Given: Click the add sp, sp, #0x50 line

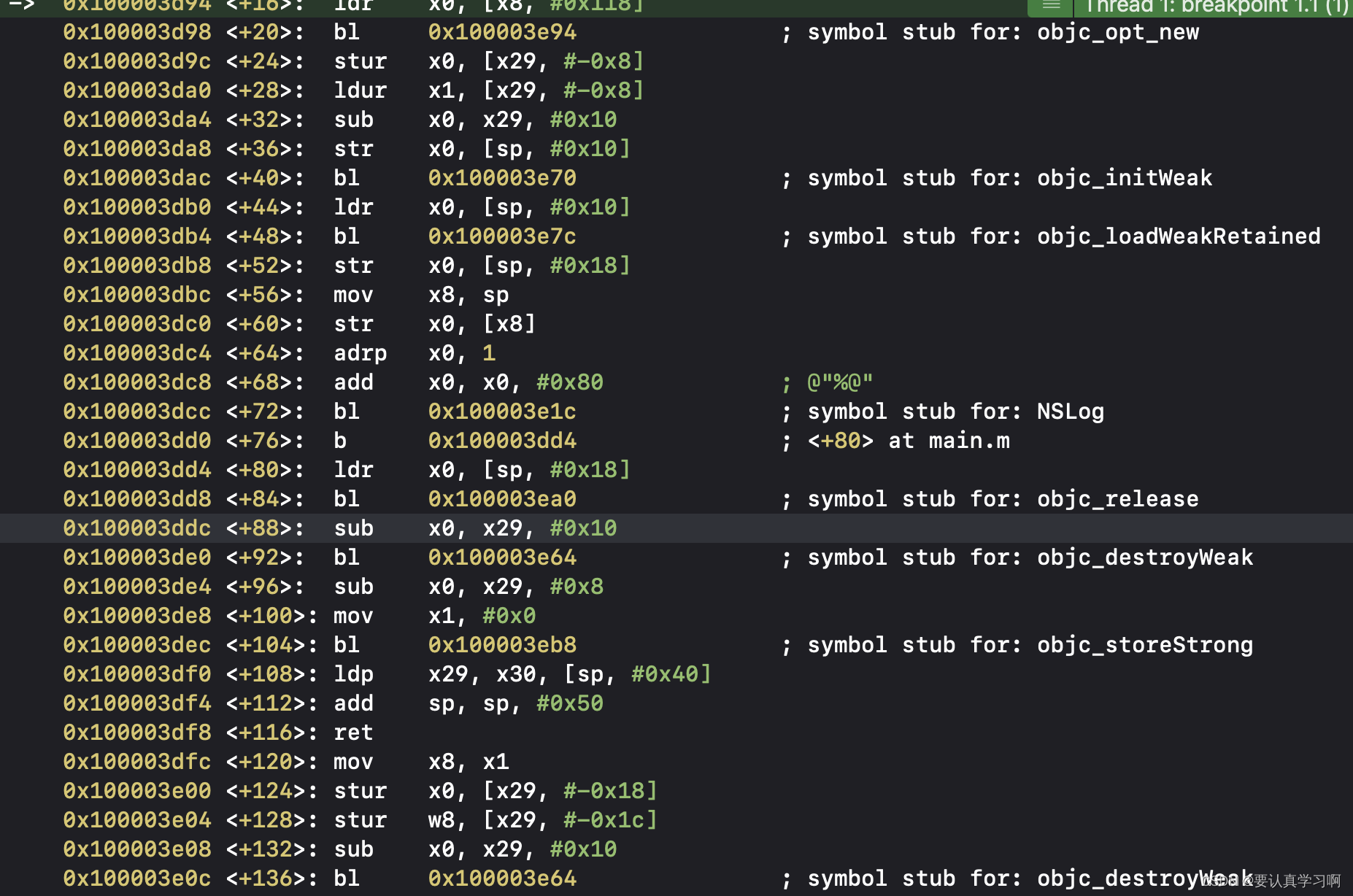Looking at the screenshot, I should click(x=334, y=703).
